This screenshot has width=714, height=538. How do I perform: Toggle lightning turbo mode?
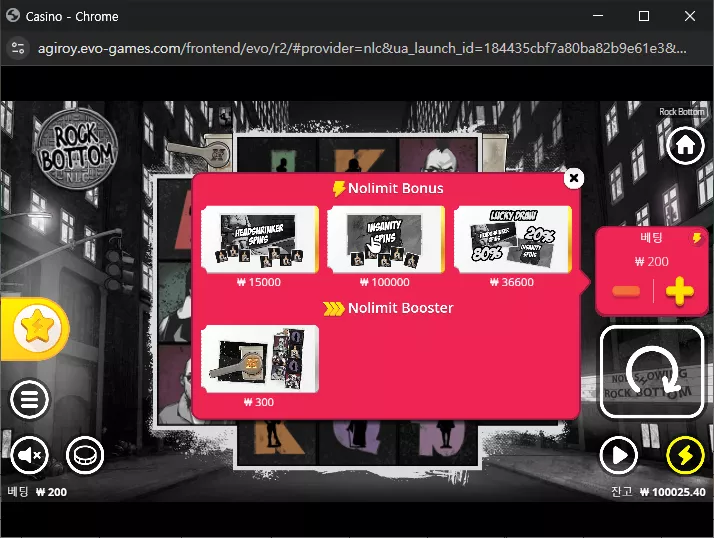(685, 455)
